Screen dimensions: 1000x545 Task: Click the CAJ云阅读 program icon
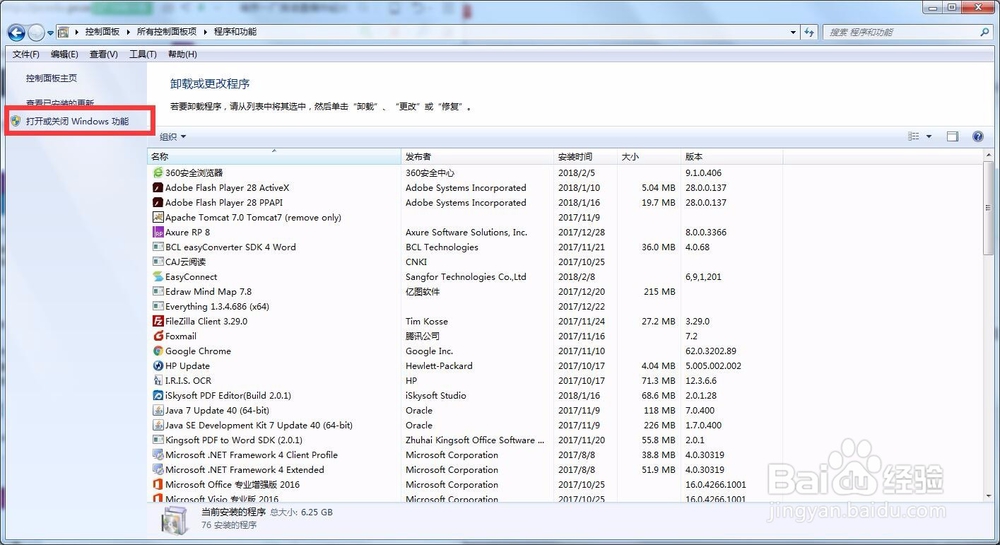click(x=158, y=261)
